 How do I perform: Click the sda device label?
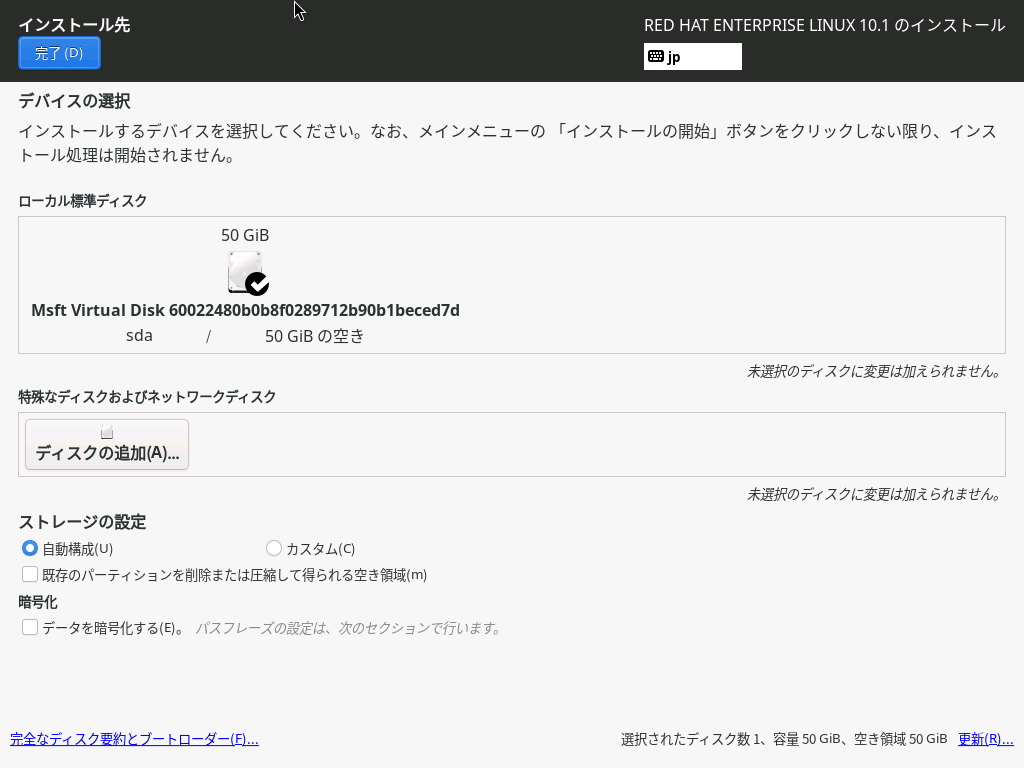[x=139, y=336]
